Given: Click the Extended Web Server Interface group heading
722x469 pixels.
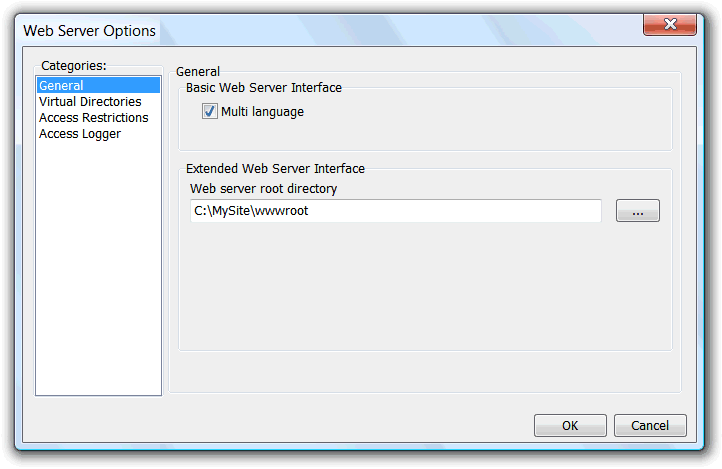Looking at the screenshot, I should 275,168.
